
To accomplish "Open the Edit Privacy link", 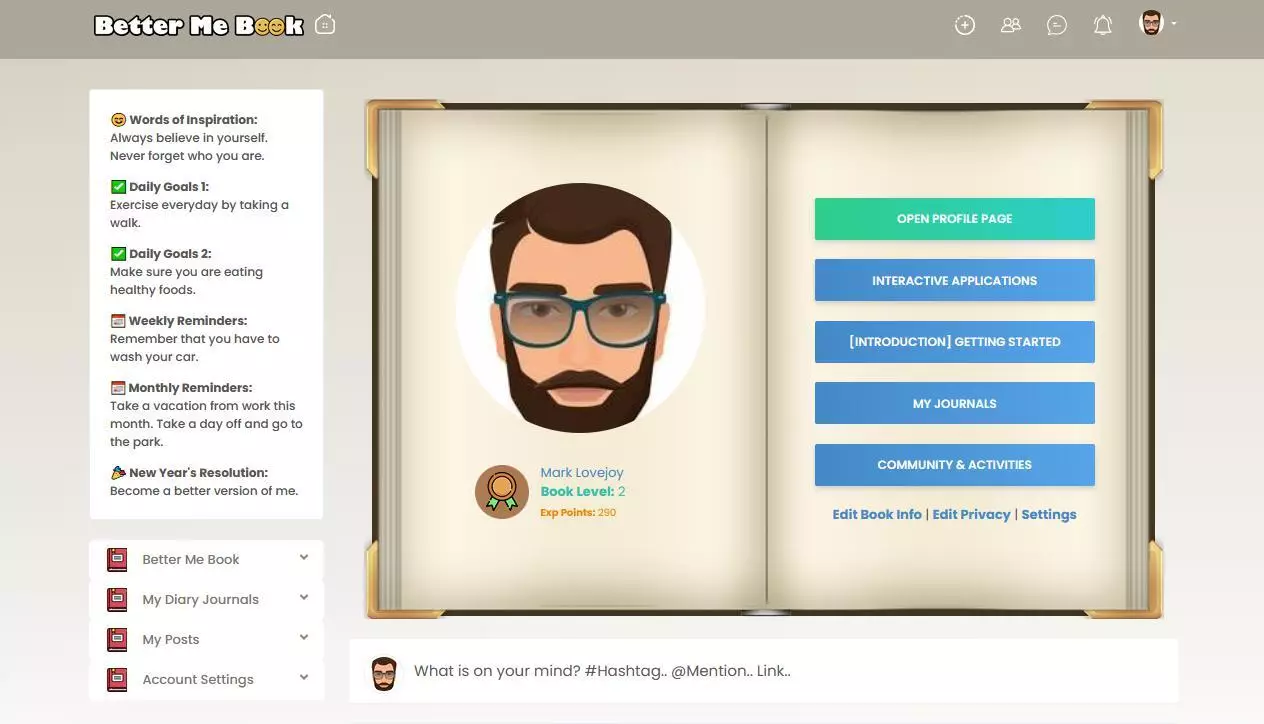I will 971,514.
